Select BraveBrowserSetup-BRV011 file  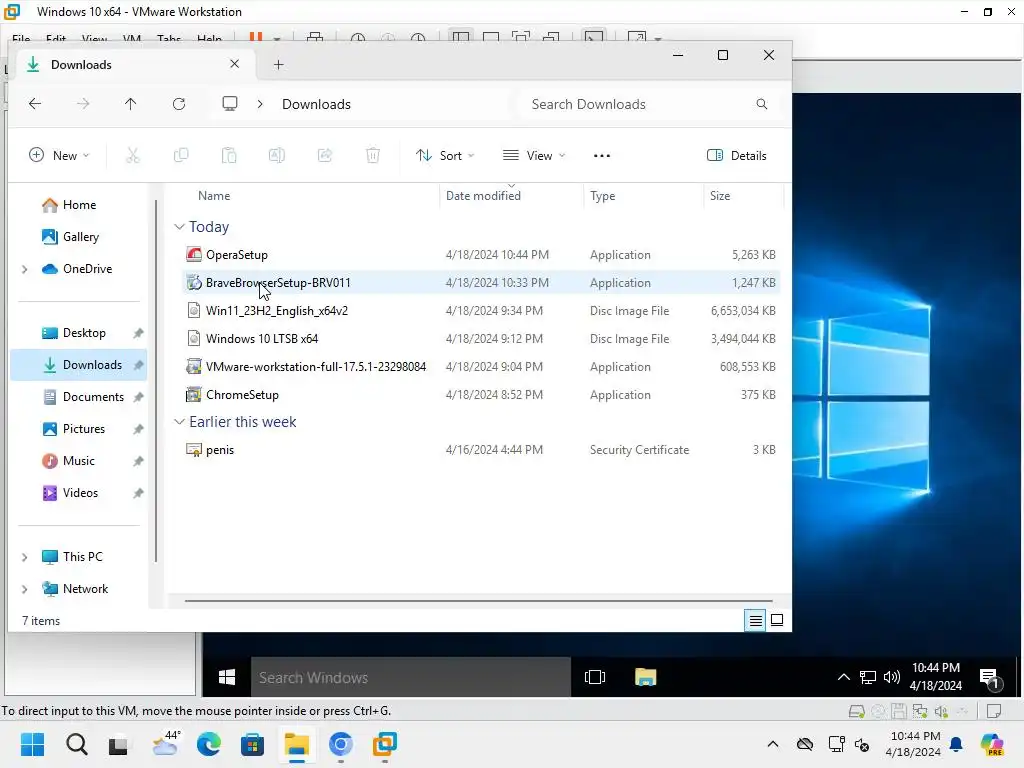(x=481, y=283)
